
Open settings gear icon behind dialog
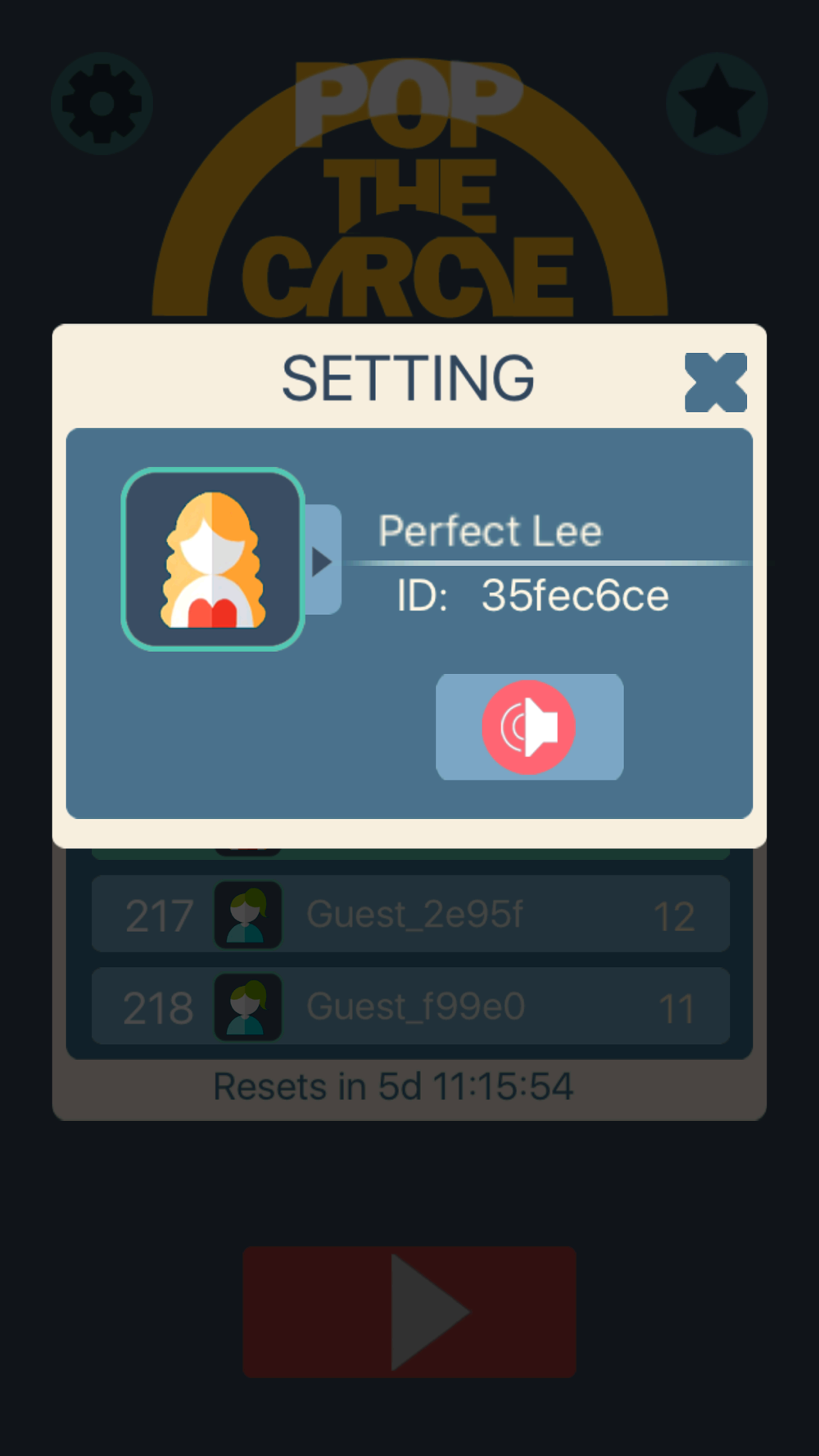point(102,104)
